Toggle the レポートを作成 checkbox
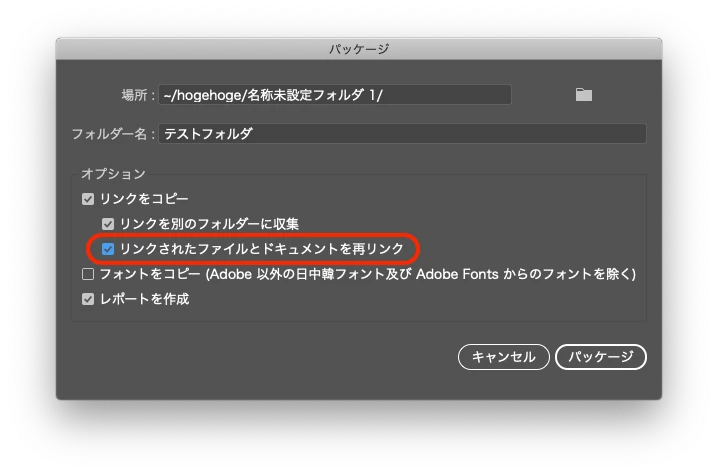This screenshot has width=718, height=474. click(88, 299)
